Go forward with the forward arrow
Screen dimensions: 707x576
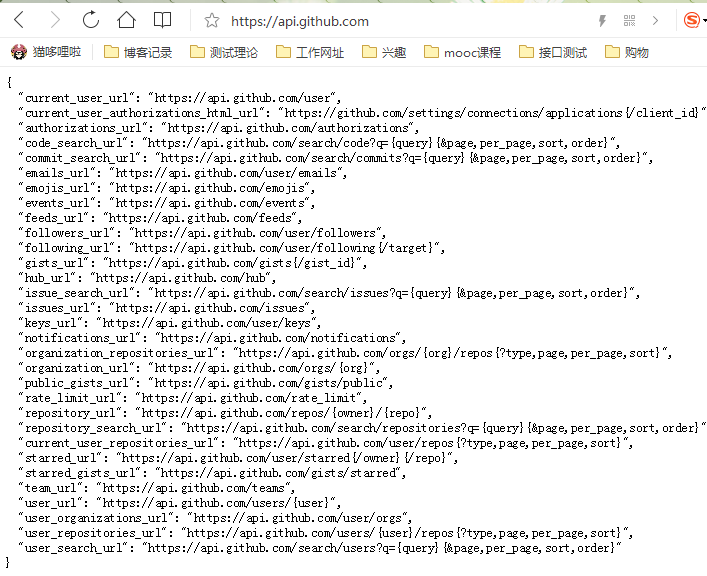click(55, 20)
